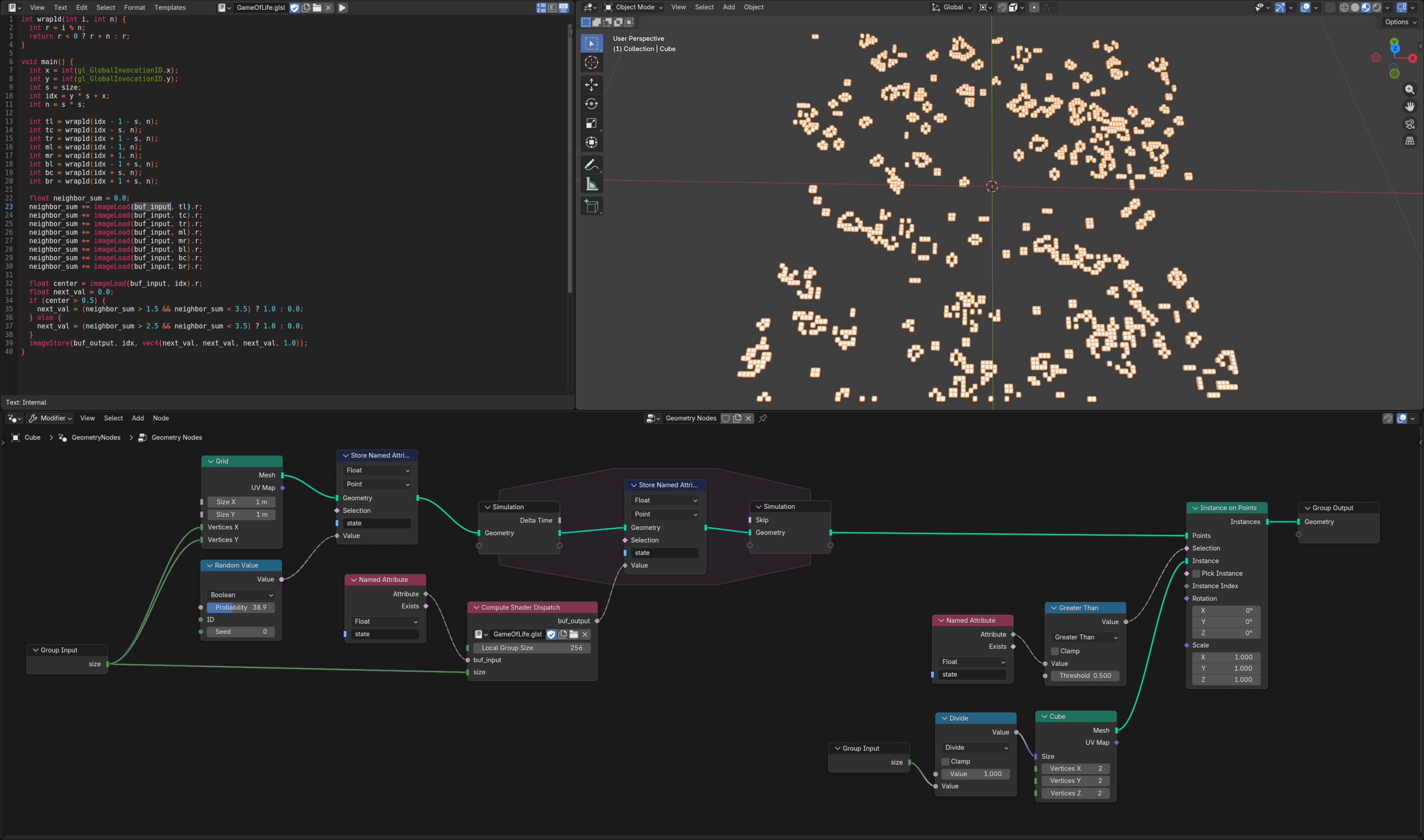Select the Annotate tool
This screenshot has width=1424, height=840.
(591, 165)
